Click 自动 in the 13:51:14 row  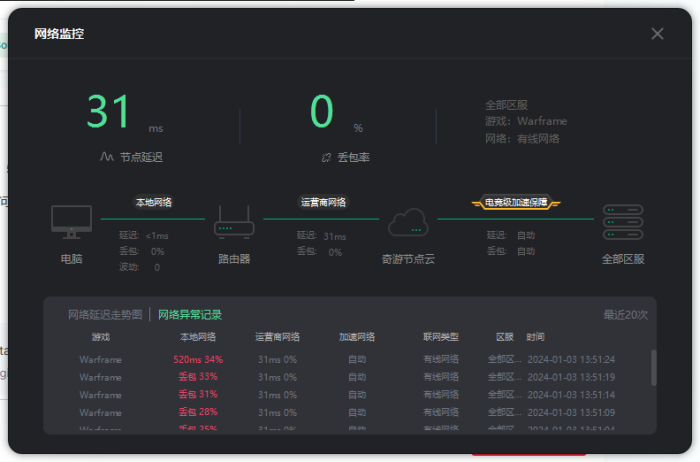point(357,395)
